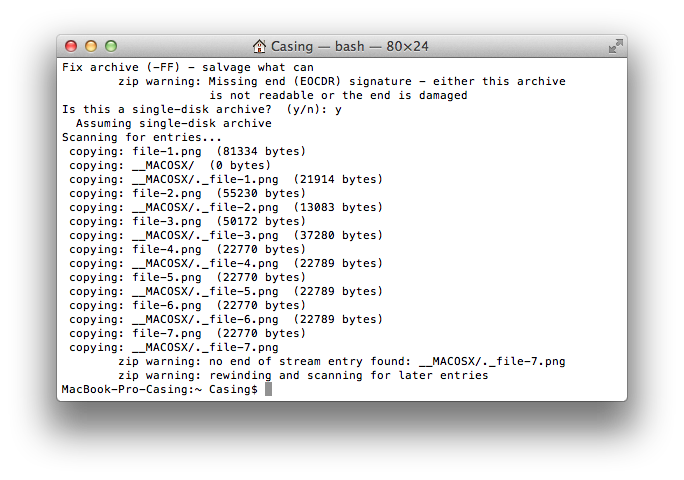684x480 pixels.
Task: Click the home folder proxy icon in title bar
Action: pos(260,46)
